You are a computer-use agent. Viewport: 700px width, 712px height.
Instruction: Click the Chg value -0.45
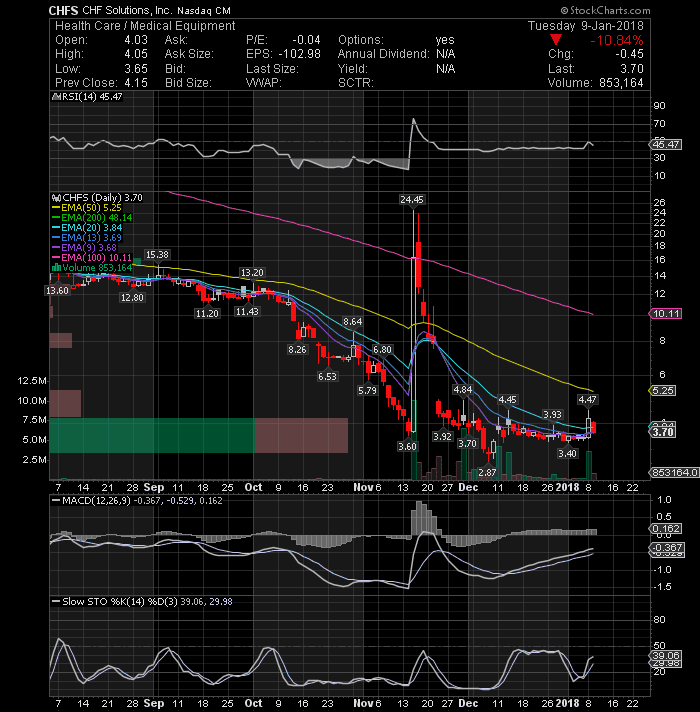(629, 54)
